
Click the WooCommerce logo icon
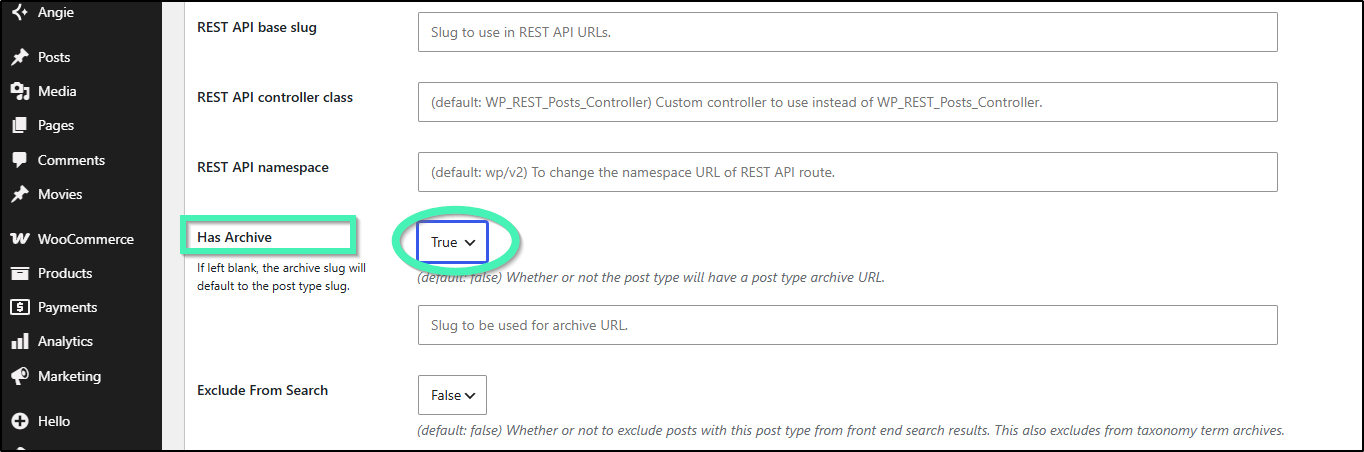pos(19,239)
